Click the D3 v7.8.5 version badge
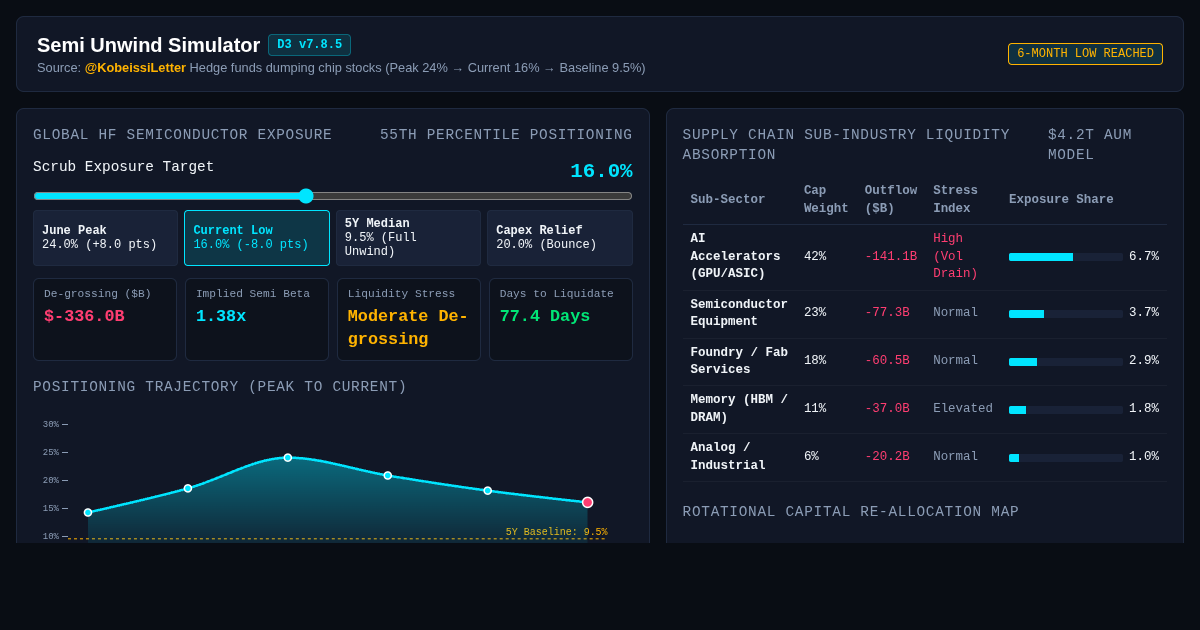The image size is (1200, 630). coord(309,45)
